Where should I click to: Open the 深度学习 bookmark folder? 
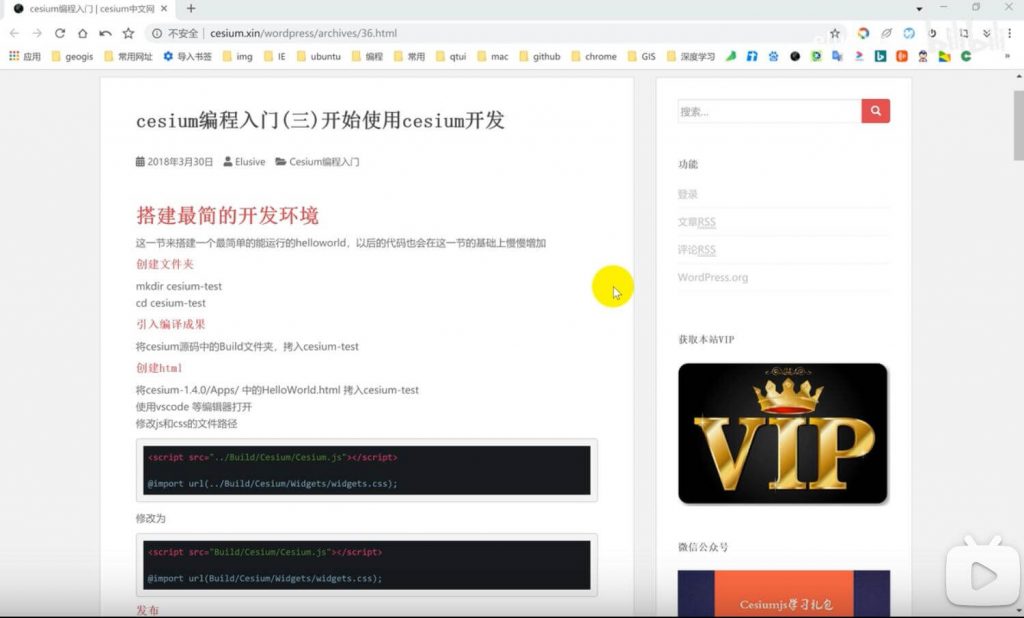(691, 57)
